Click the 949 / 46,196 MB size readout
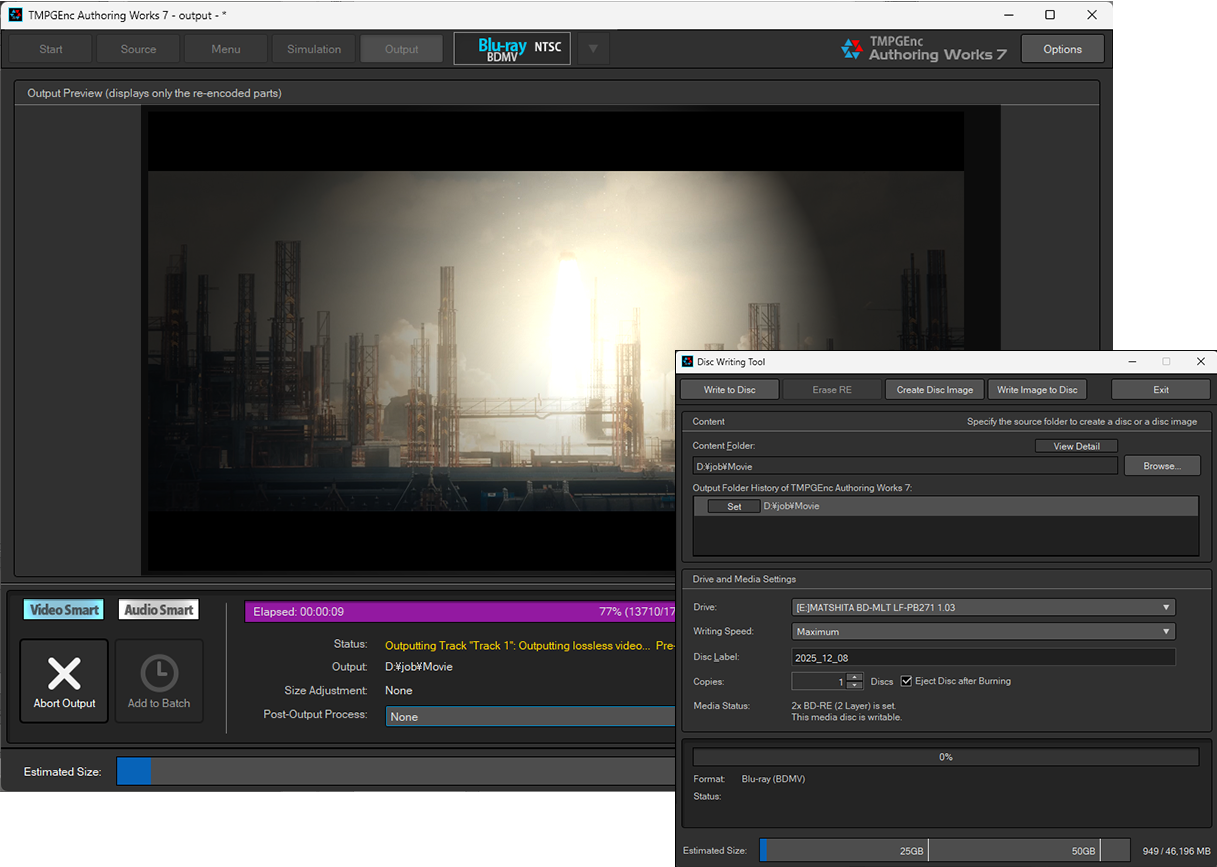 (x=1176, y=851)
